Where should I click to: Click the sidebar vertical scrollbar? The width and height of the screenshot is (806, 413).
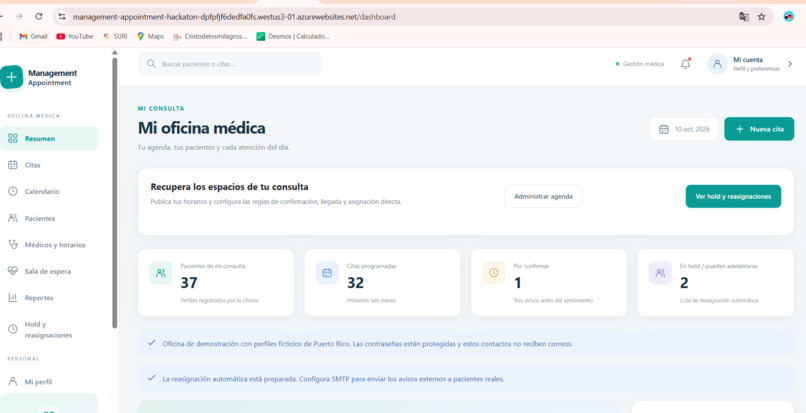click(115, 193)
